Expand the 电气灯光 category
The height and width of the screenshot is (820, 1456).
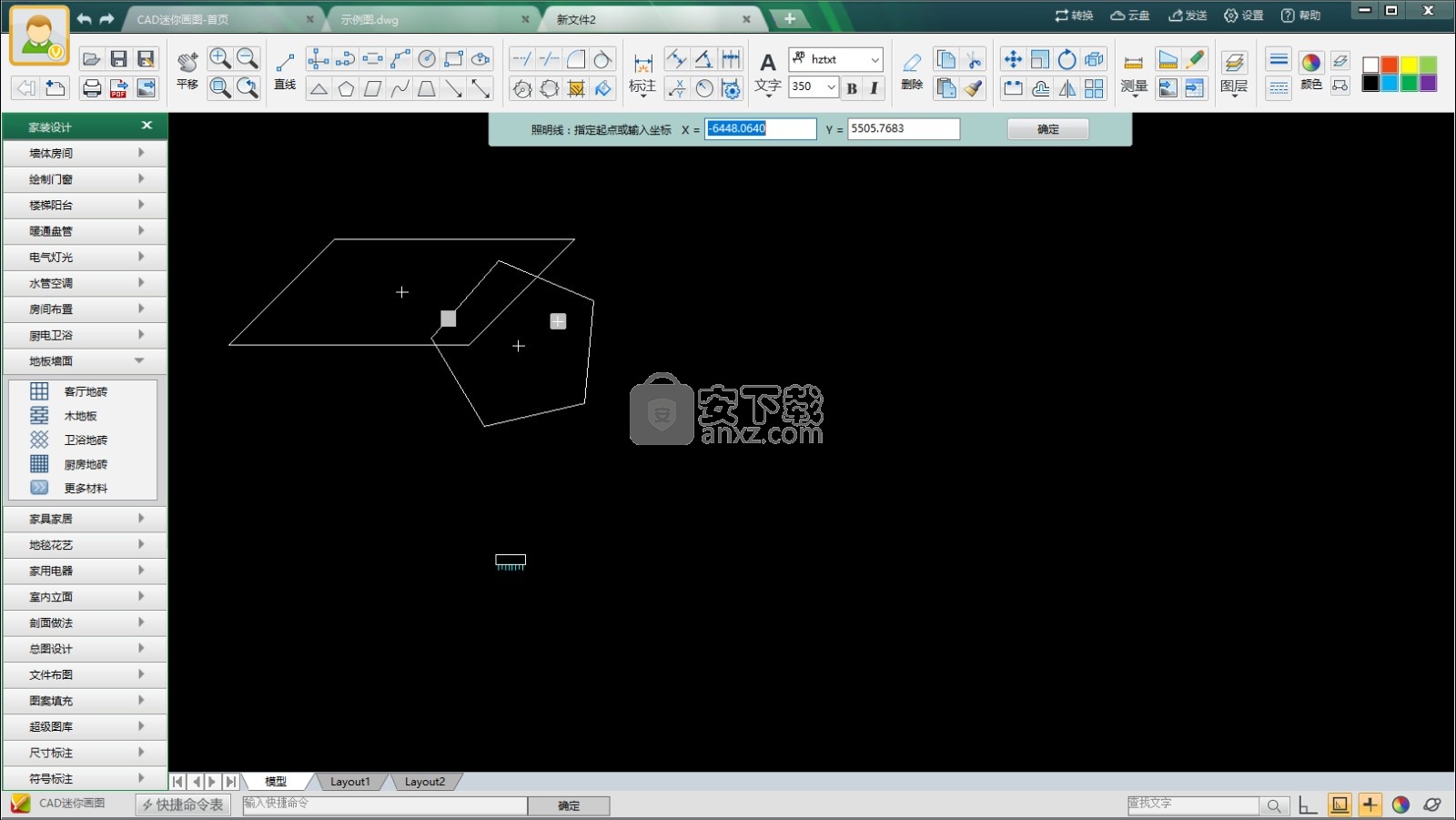coord(85,258)
